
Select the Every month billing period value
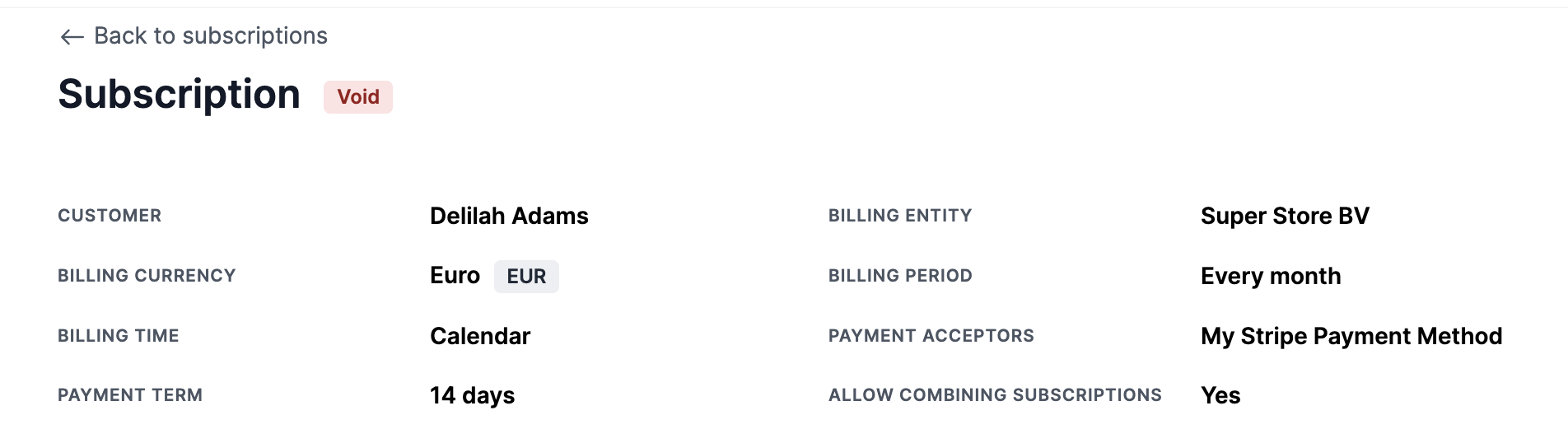coord(1271,276)
